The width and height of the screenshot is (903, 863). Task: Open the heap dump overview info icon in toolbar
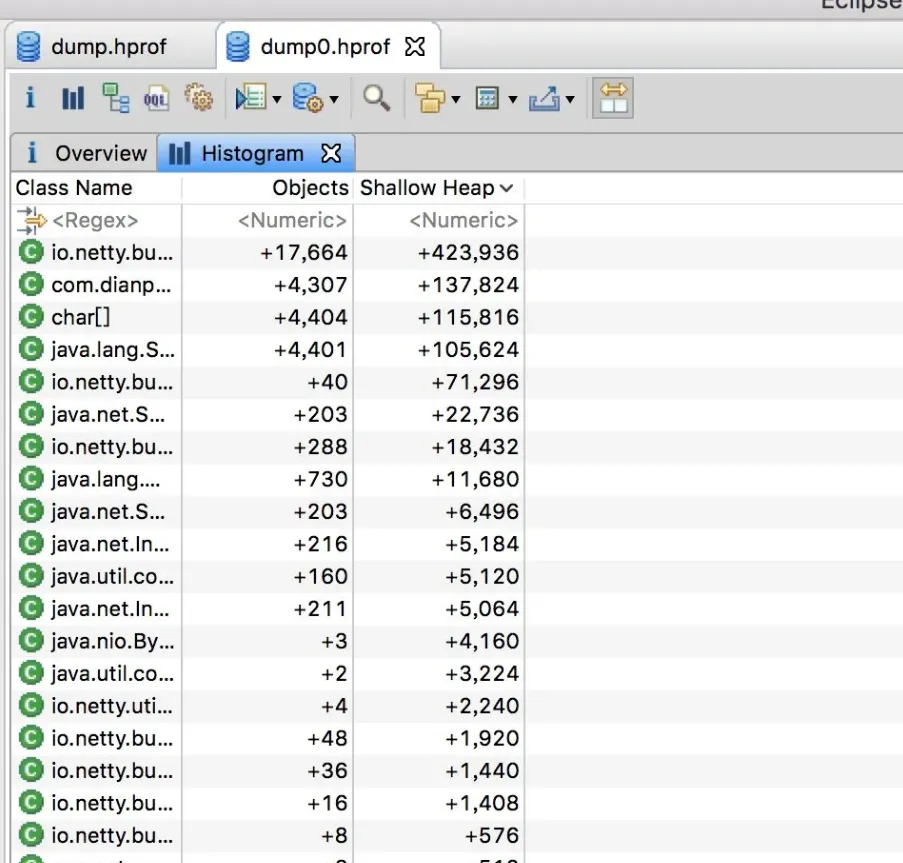(31, 98)
